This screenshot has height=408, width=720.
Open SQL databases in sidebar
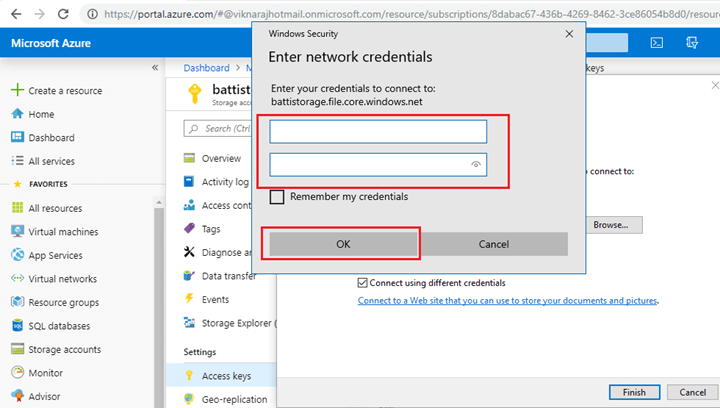pyautogui.click(x=59, y=326)
